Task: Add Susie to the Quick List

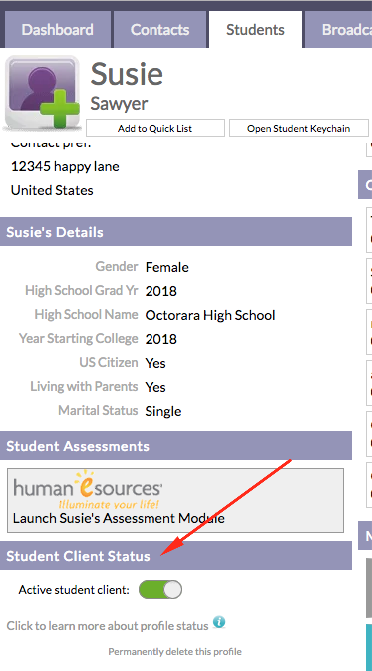Action: click(x=155, y=128)
